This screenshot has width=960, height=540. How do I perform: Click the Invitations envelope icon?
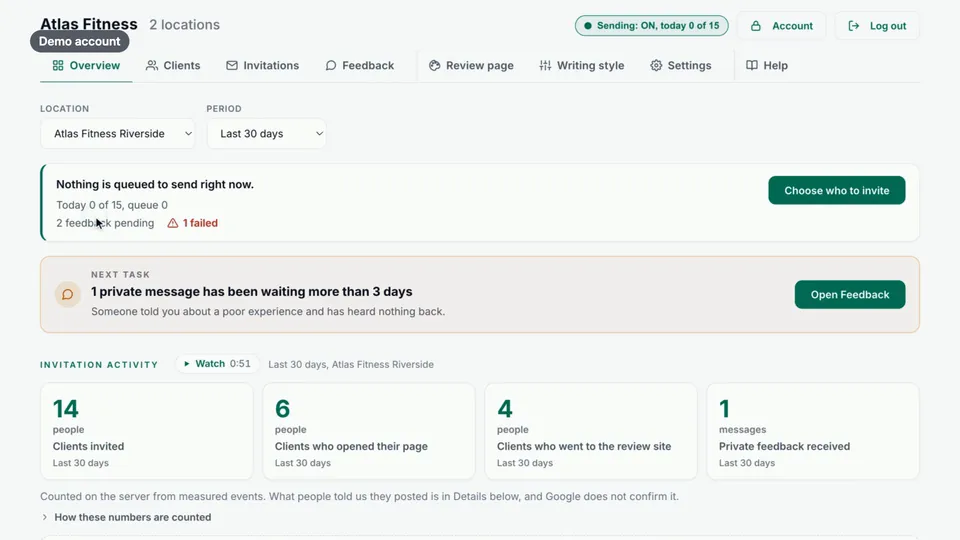(231, 66)
